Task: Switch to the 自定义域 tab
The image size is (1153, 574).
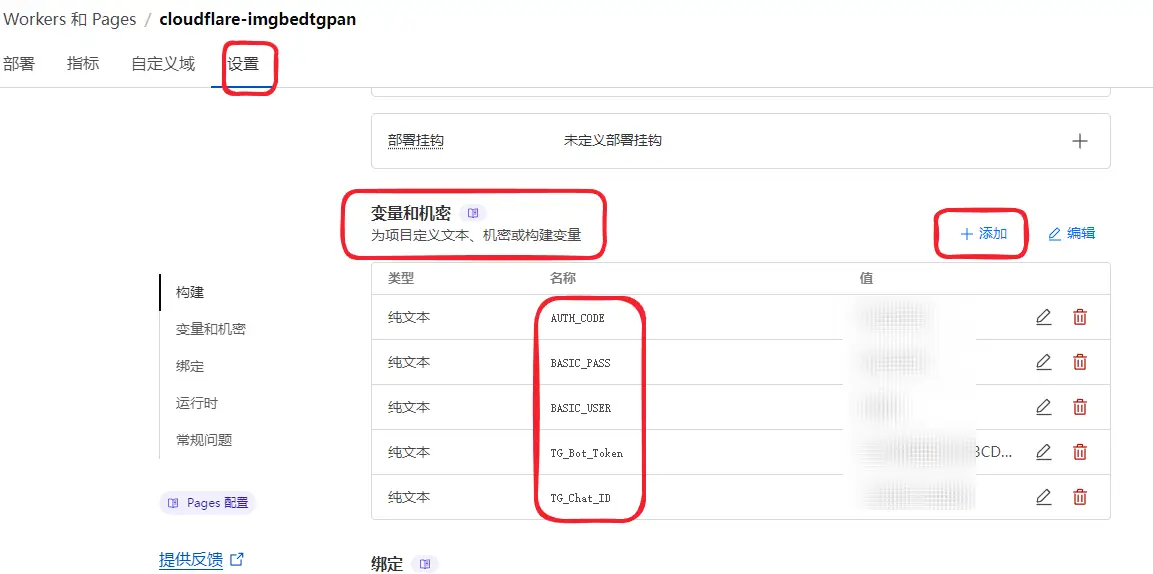Action: (x=163, y=64)
